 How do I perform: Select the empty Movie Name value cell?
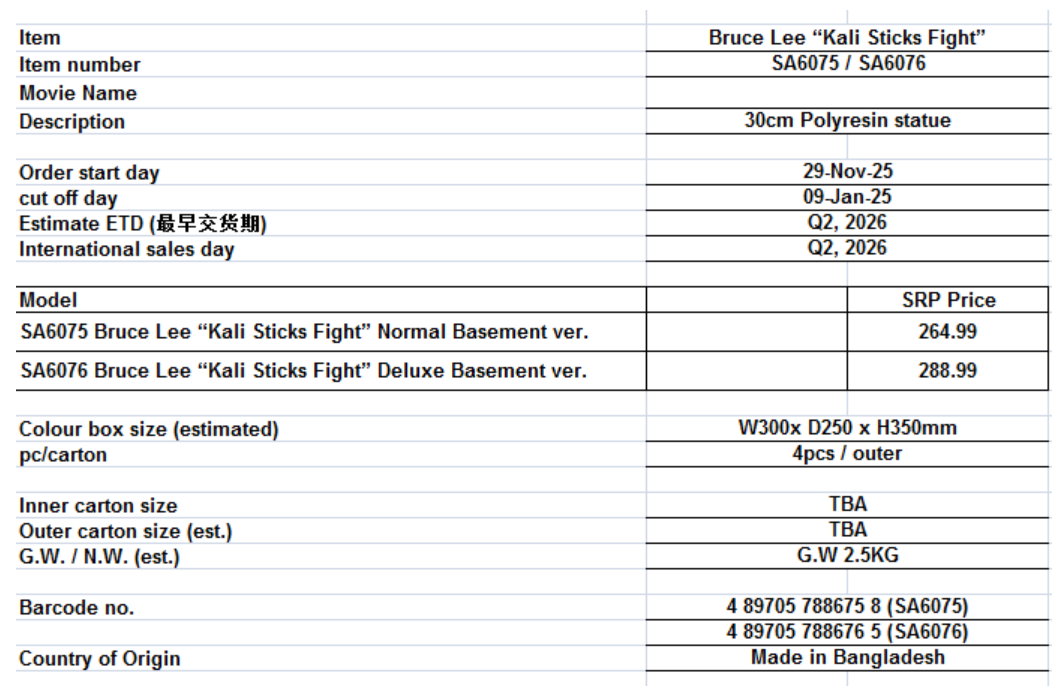point(847,93)
